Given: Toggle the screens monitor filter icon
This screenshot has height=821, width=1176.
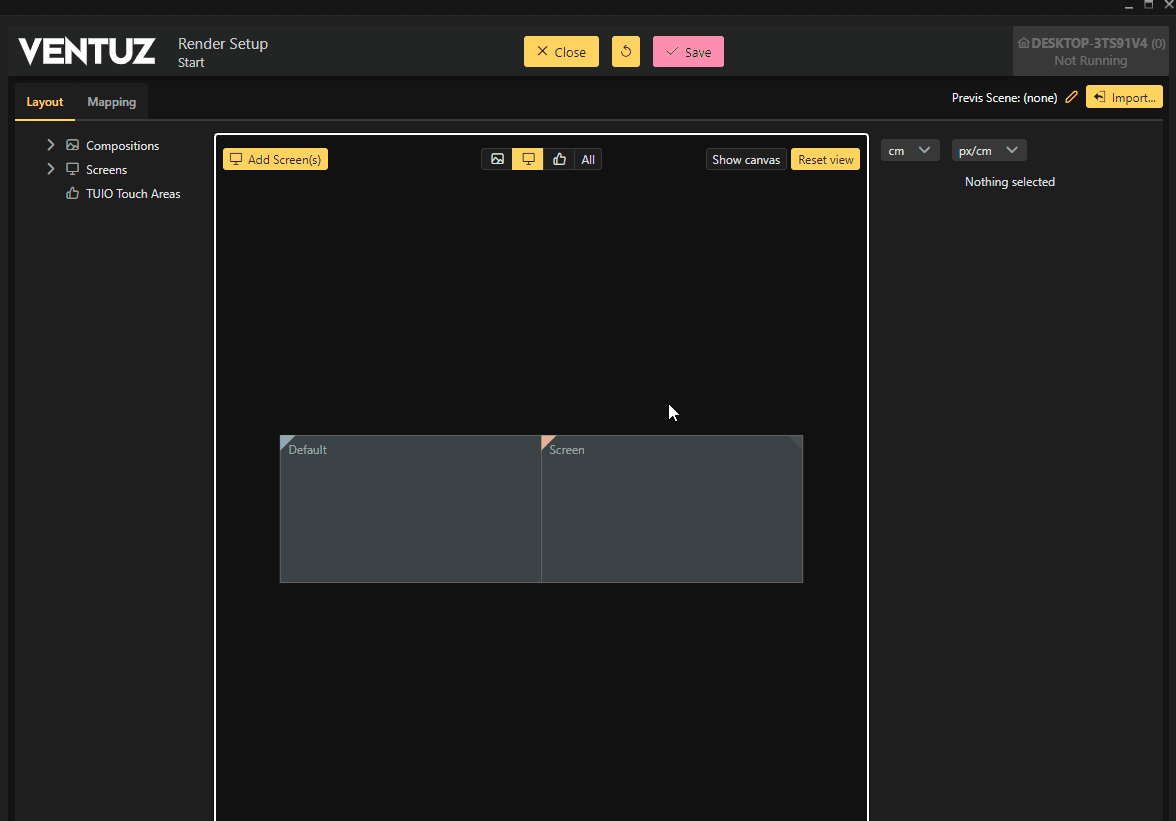Looking at the screenshot, I should [x=528, y=159].
